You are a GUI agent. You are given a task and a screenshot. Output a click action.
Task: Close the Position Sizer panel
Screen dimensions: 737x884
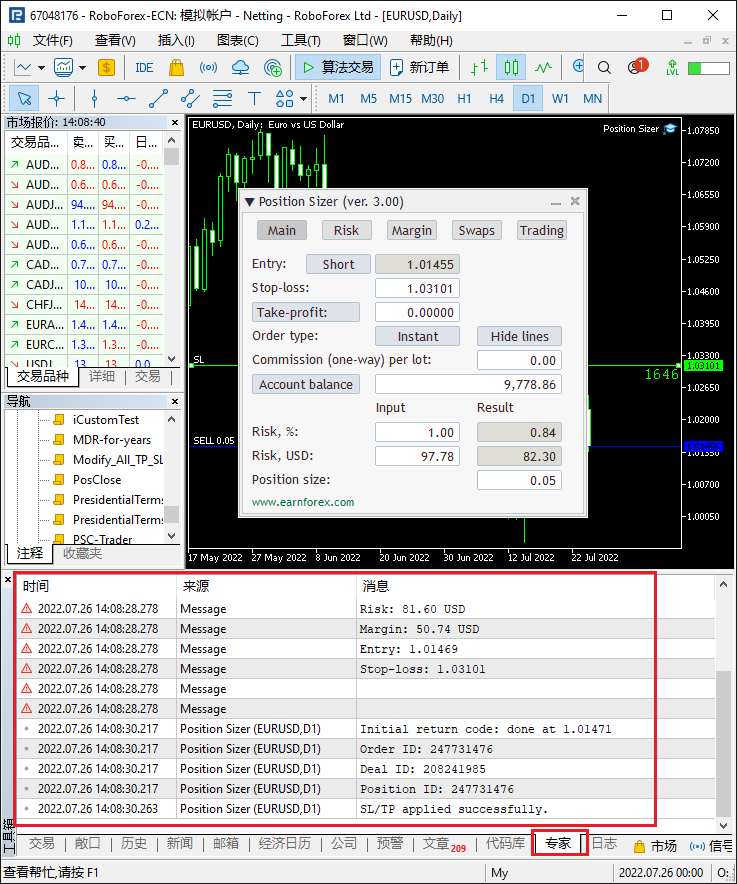(x=575, y=201)
